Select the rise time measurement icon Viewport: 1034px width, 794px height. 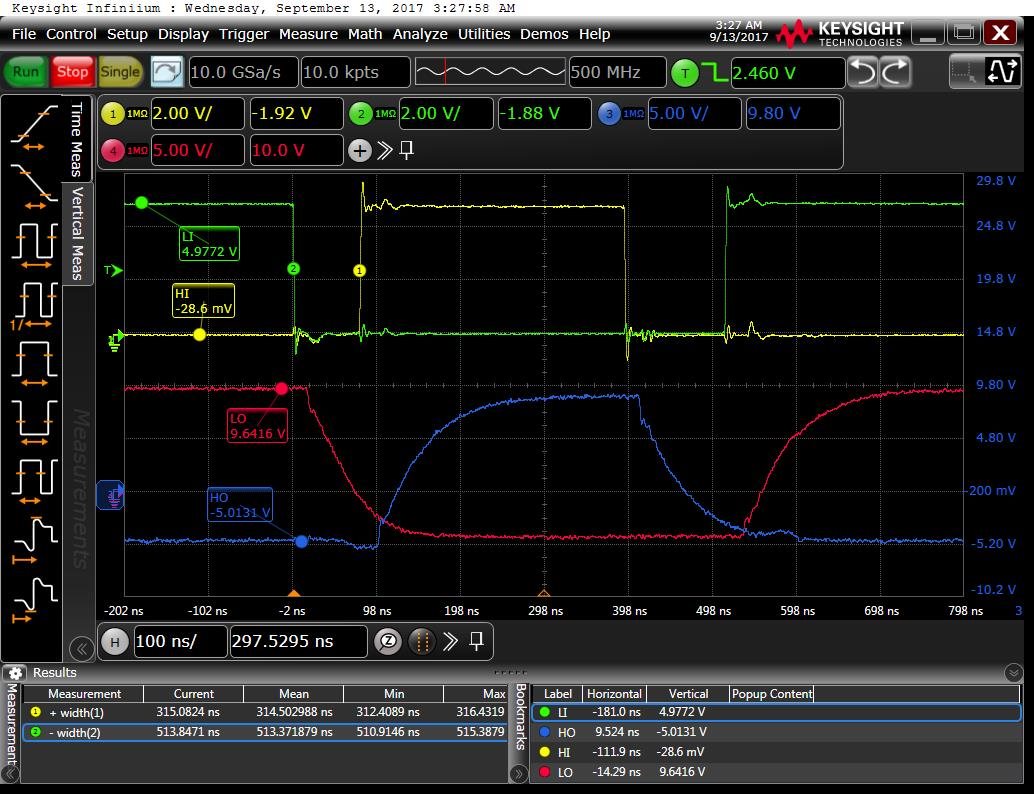coord(34,127)
